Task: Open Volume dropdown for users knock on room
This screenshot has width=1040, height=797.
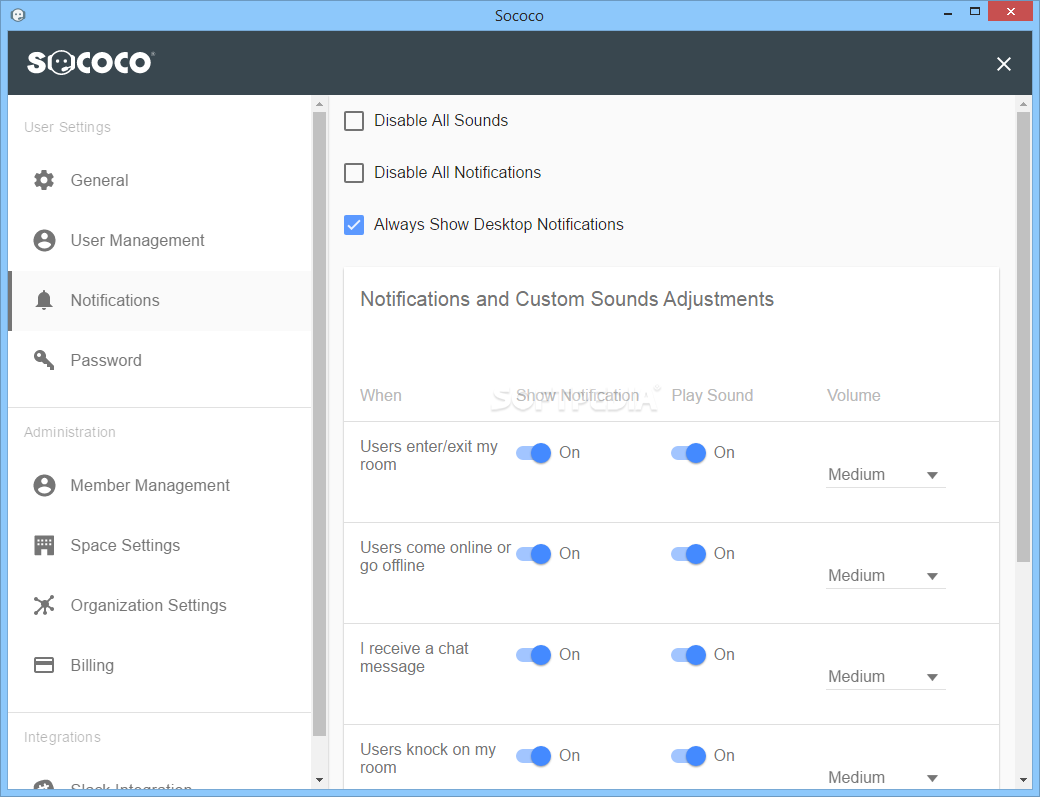Action: point(885,777)
